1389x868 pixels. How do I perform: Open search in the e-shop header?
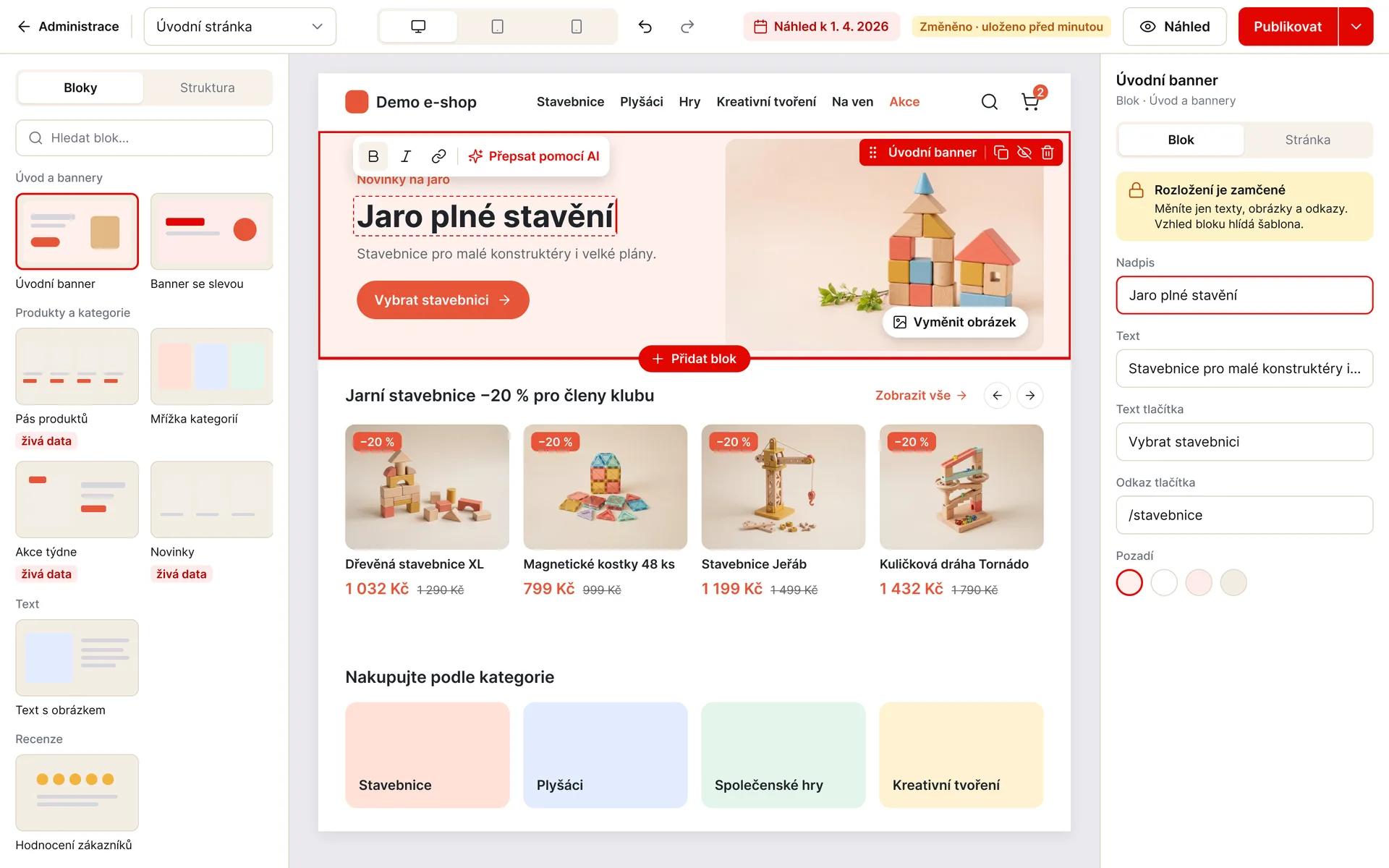pos(990,102)
